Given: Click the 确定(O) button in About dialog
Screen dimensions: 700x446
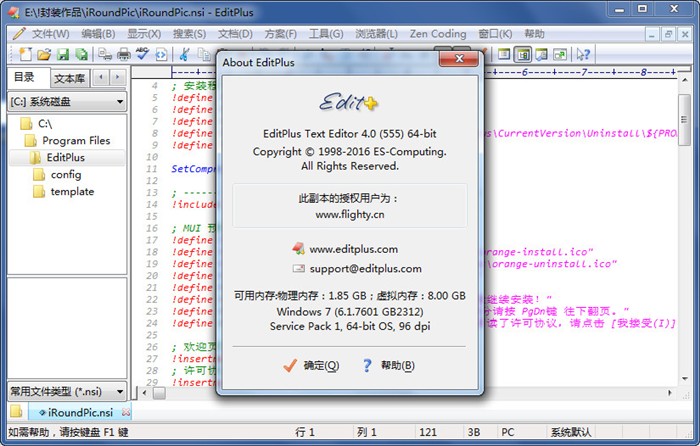Looking at the screenshot, I should 311,366.
